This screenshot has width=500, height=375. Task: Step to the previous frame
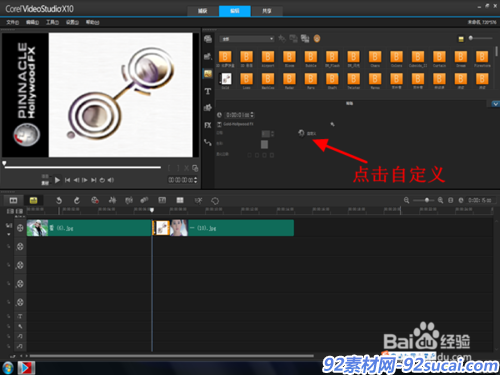click(x=76, y=180)
